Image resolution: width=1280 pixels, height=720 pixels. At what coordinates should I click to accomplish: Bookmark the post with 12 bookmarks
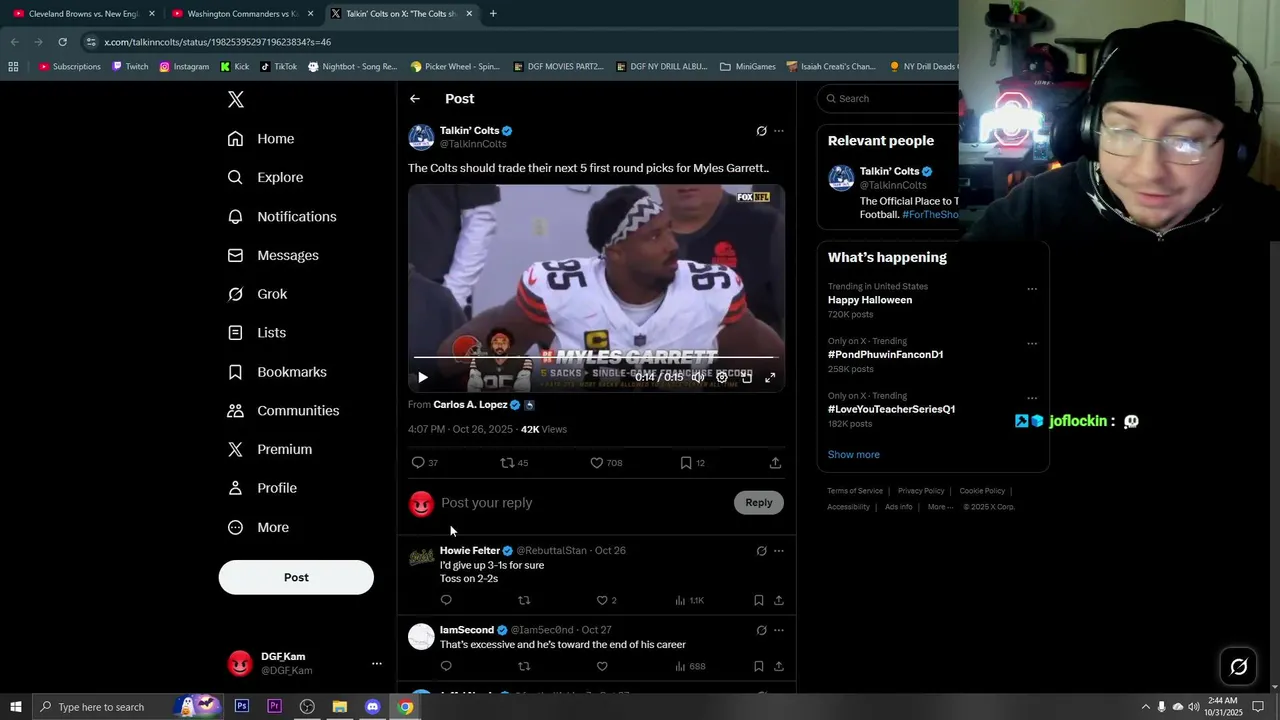tap(686, 463)
